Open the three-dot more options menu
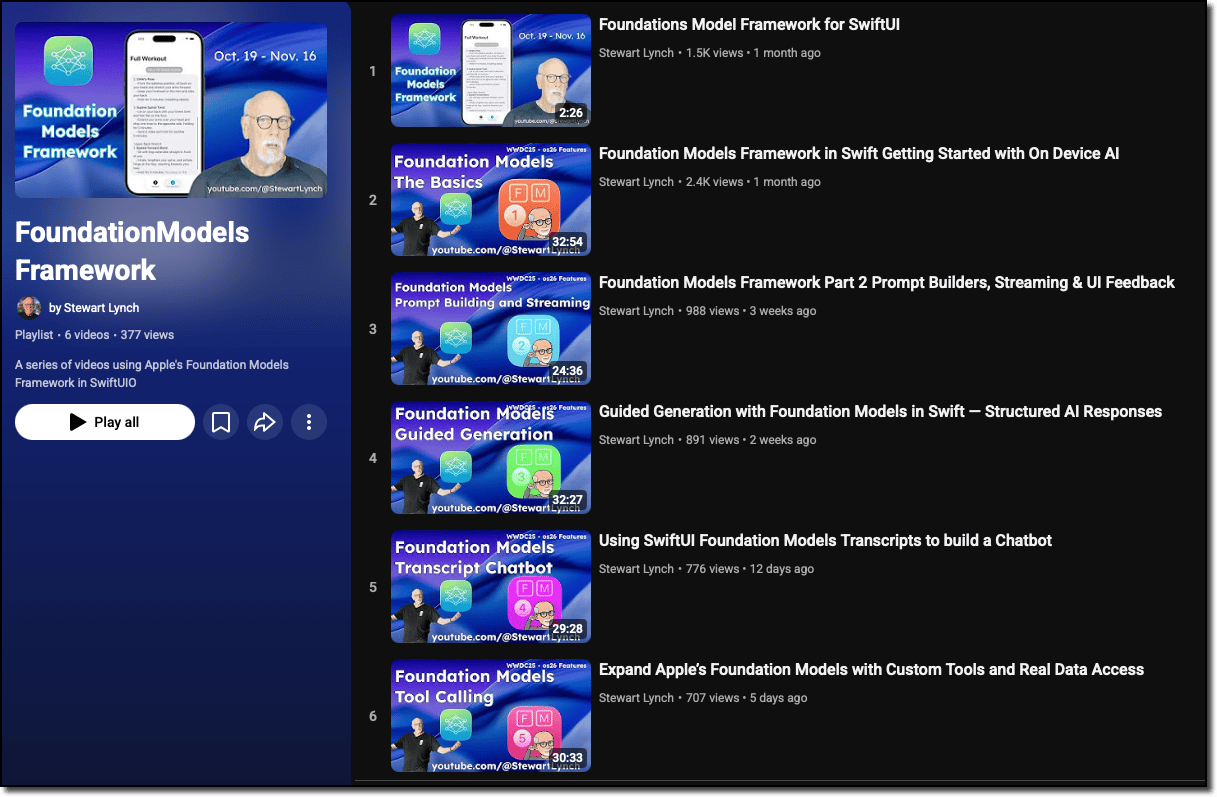The height and width of the screenshot is (797, 1217). point(309,422)
